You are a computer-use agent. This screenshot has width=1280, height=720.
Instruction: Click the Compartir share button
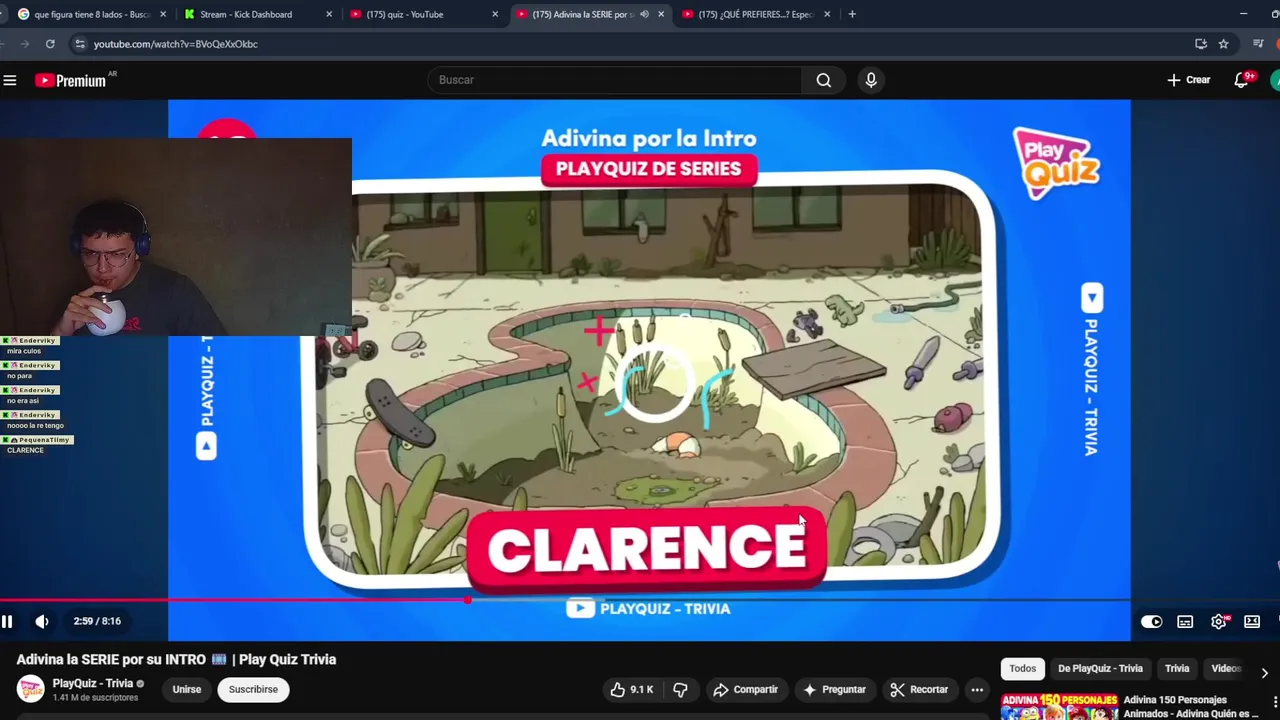[x=745, y=689]
